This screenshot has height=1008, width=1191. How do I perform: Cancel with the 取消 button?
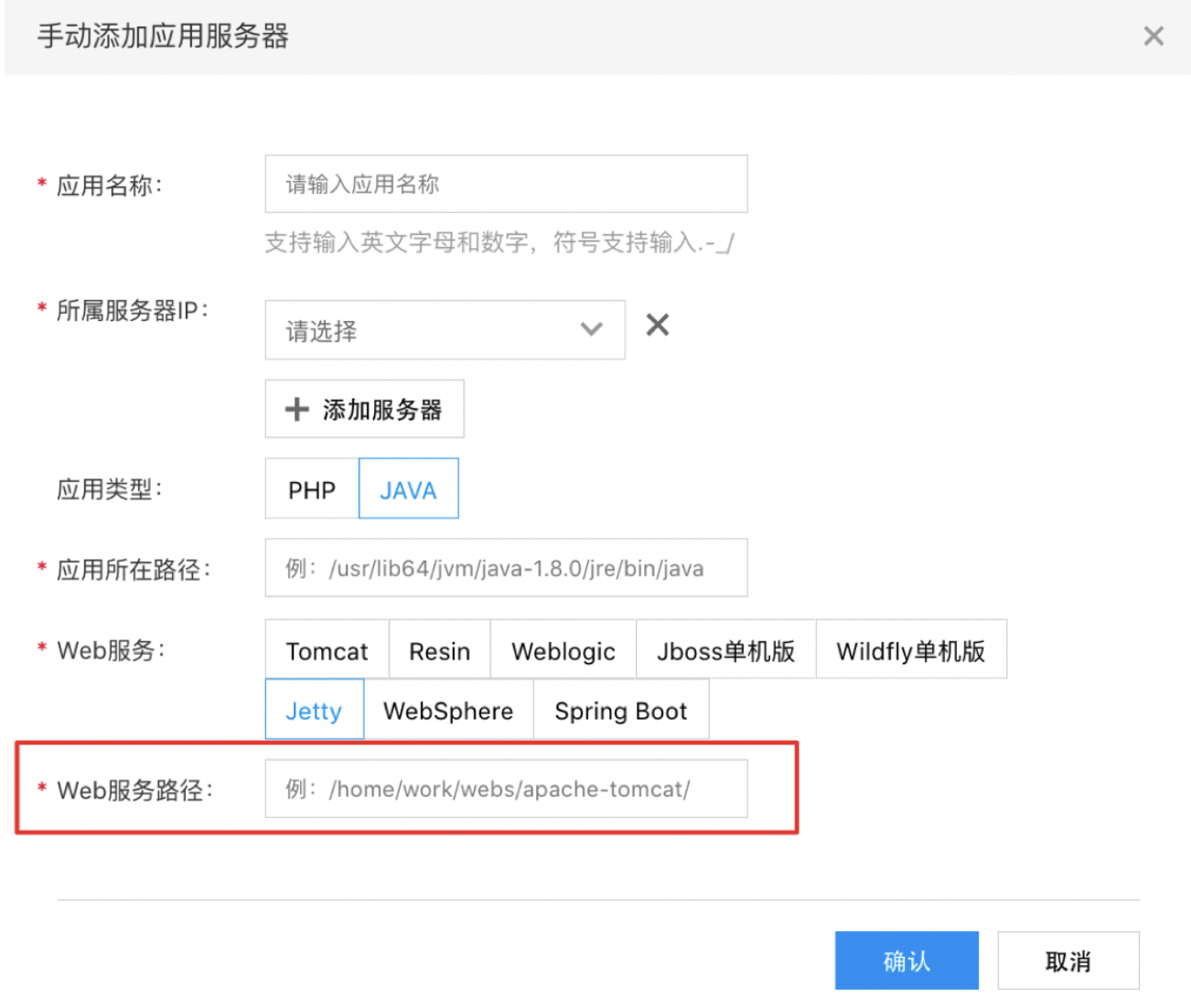(1068, 960)
